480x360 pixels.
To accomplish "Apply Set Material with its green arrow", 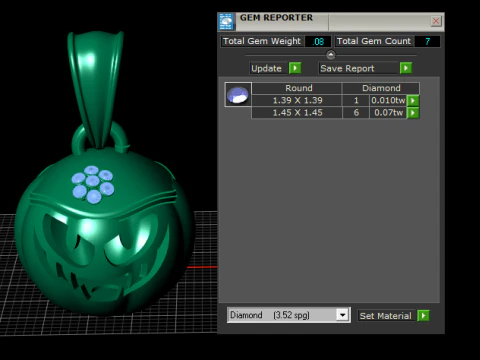I will [423, 315].
